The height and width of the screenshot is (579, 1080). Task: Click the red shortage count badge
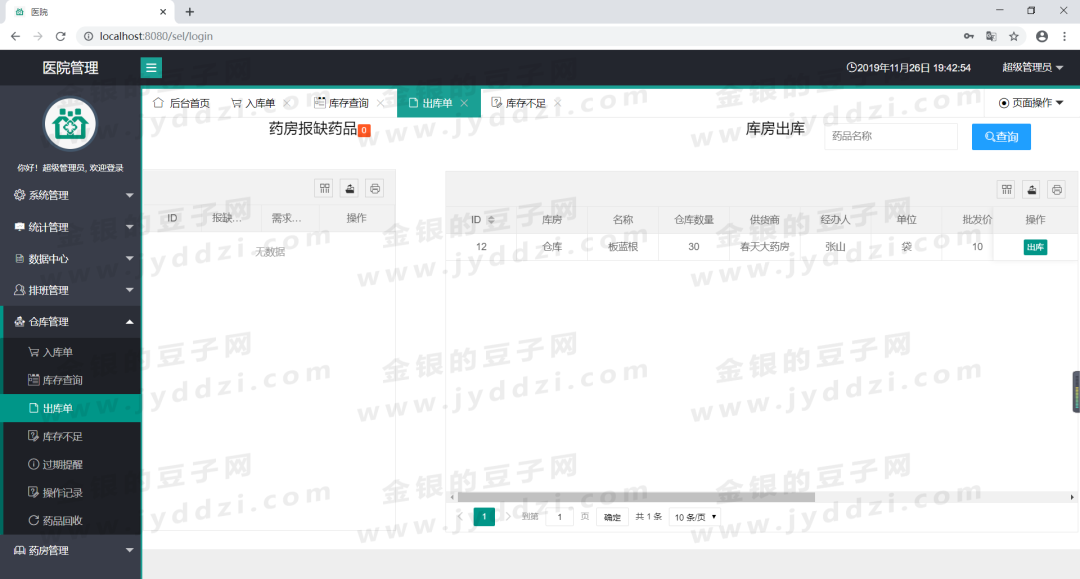(x=364, y=130)
